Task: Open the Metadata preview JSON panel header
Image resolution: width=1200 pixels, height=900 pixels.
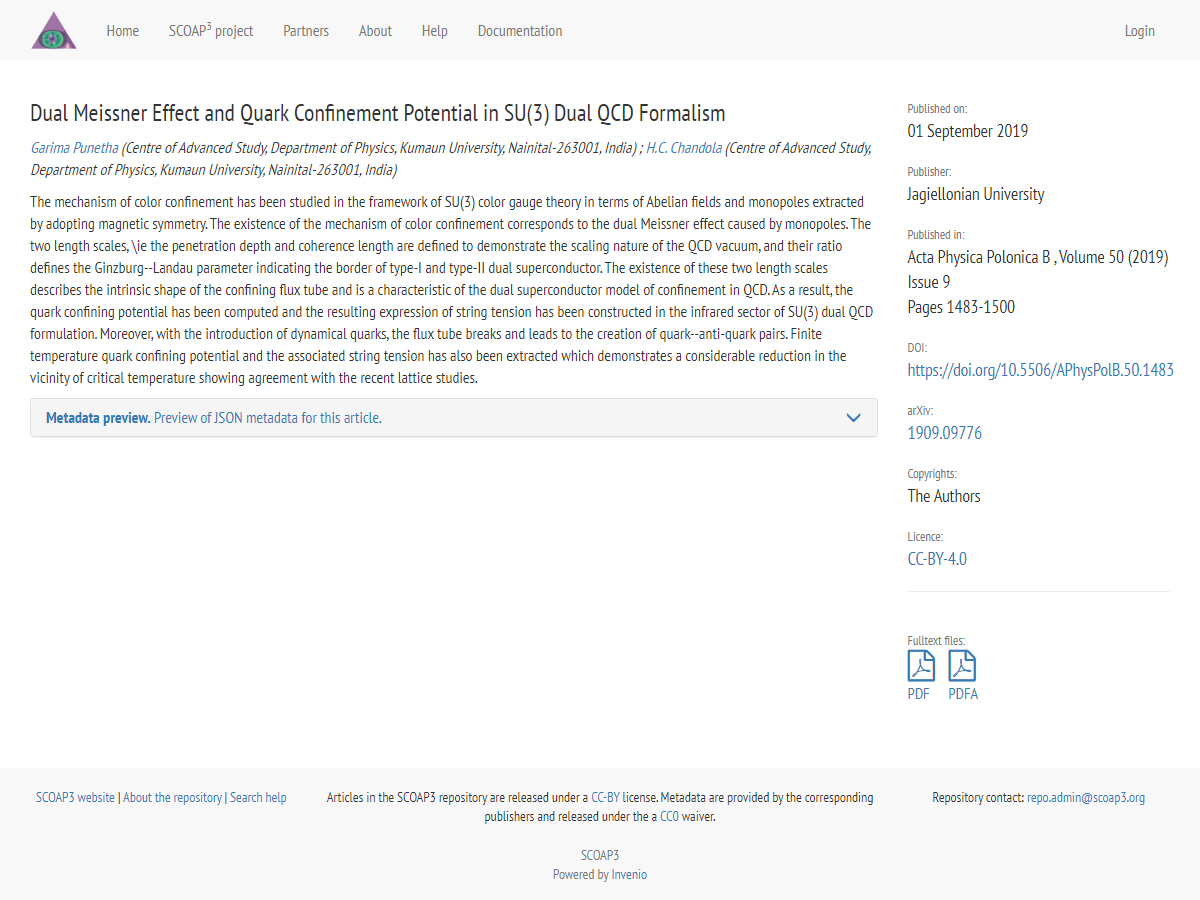Action: click(x=214, y=418)
